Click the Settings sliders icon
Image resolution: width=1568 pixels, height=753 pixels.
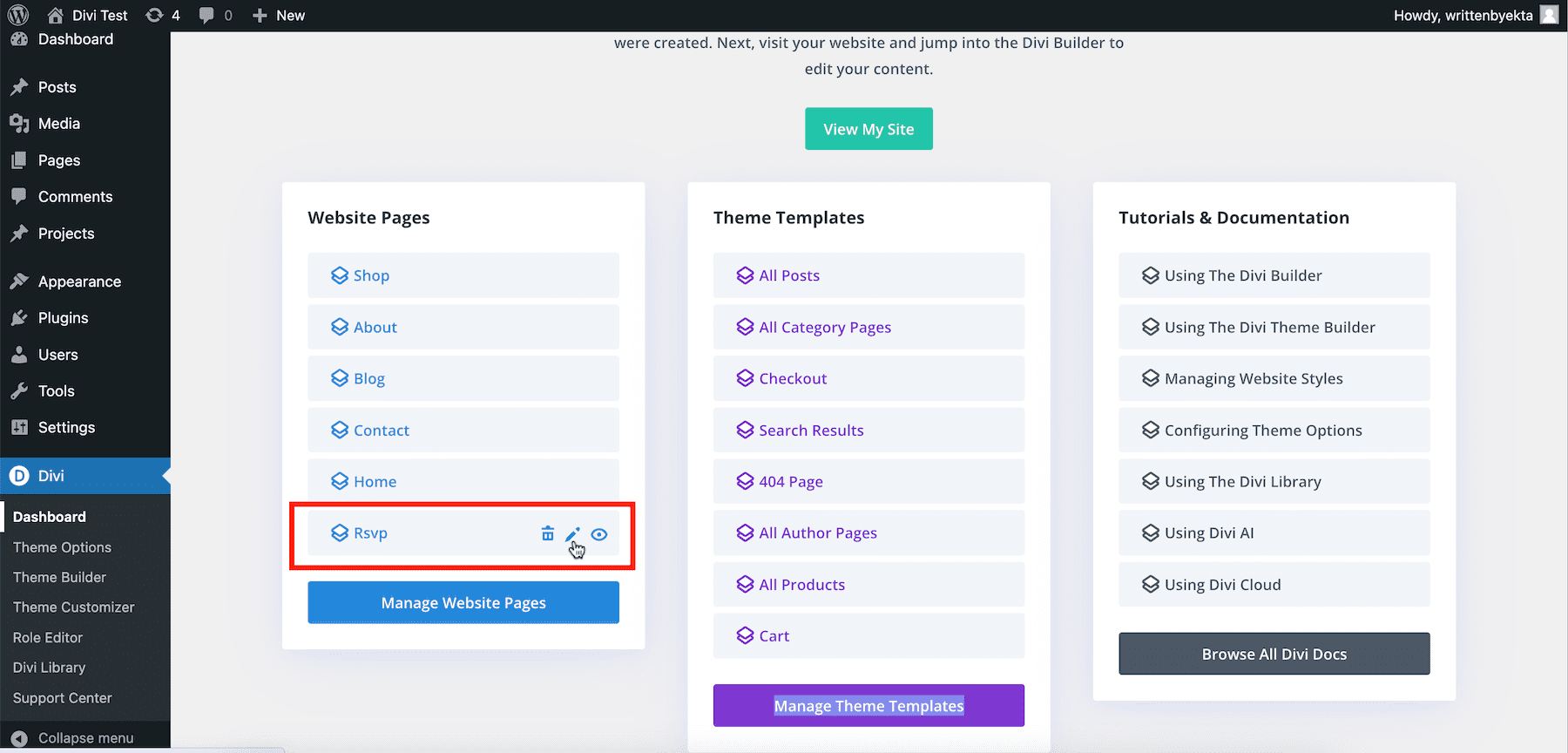click(19, 427)
